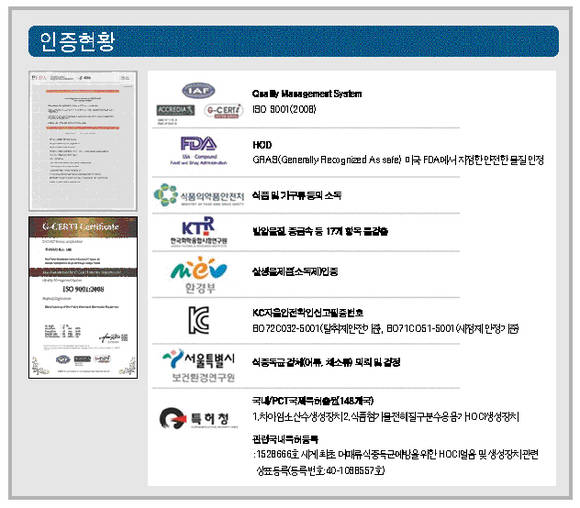Screen dimensions: 580x508
Task: Open the G-CERTI Certificate thumbnail
Action: click(83, 298)
